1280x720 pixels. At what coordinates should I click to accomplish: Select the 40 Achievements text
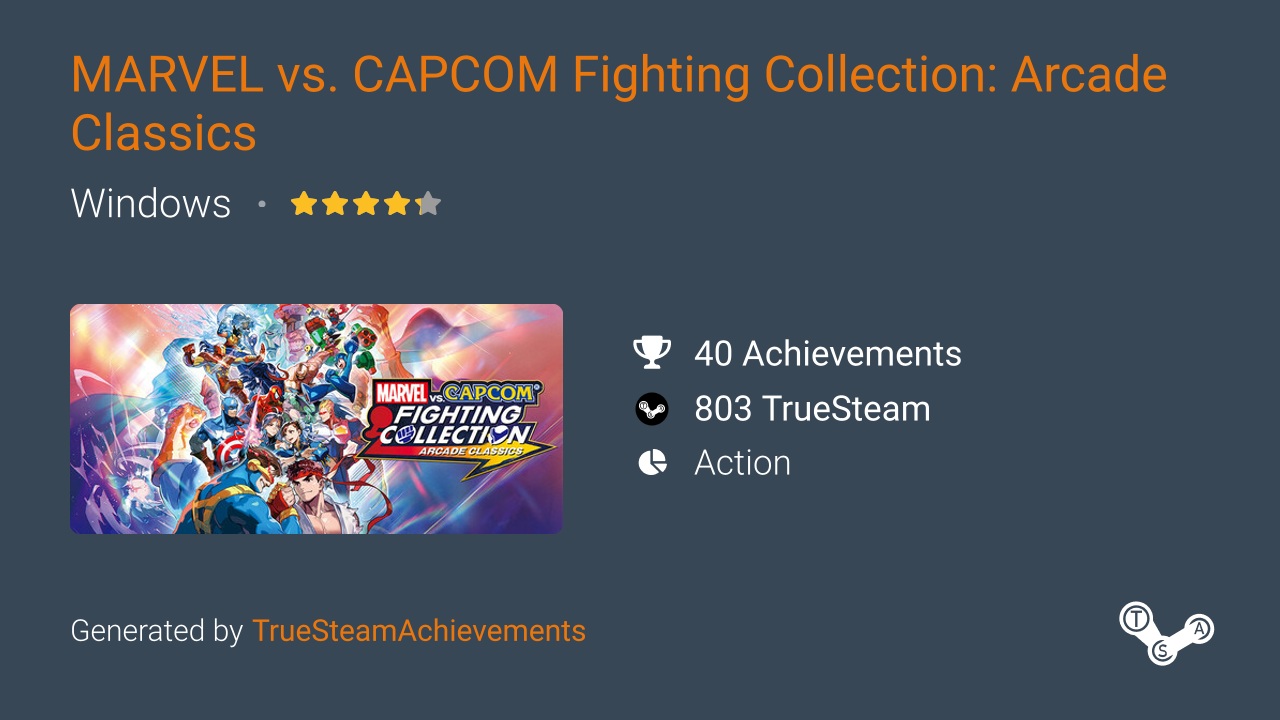pos(828,353)
